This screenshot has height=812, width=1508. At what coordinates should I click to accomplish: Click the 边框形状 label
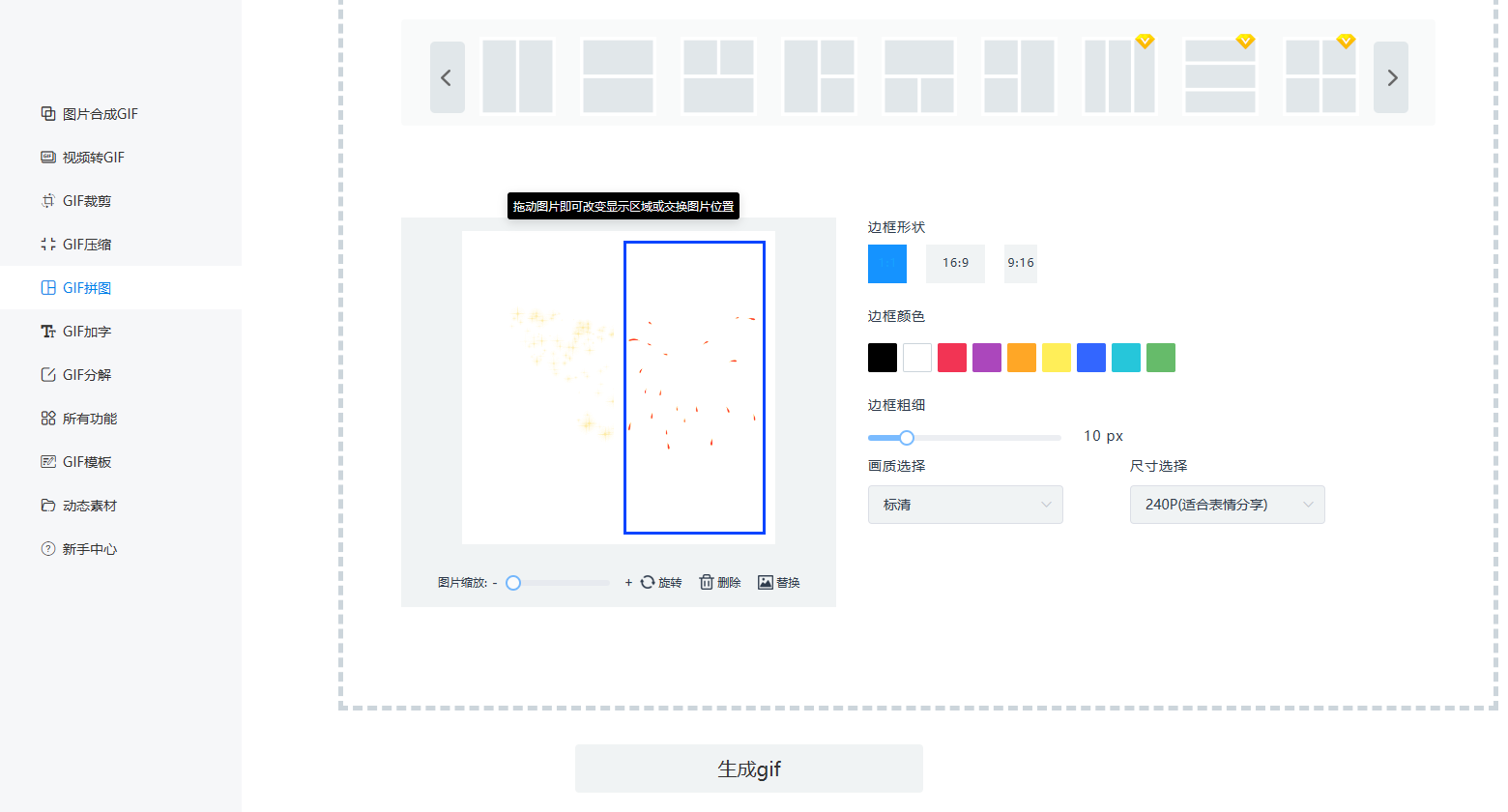click(896, 227)
